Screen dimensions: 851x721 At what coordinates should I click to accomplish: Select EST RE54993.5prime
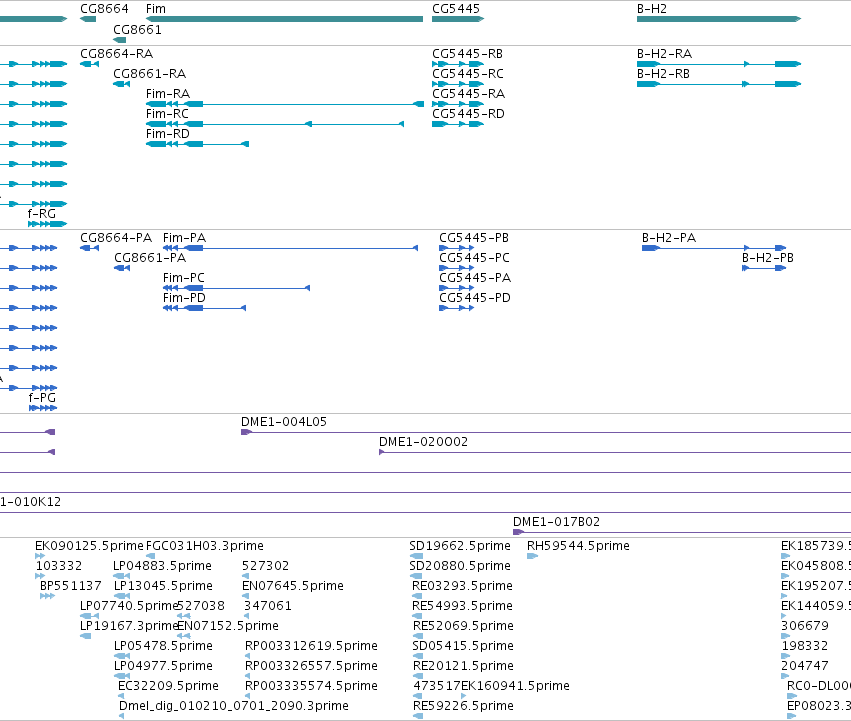(462, 606)
